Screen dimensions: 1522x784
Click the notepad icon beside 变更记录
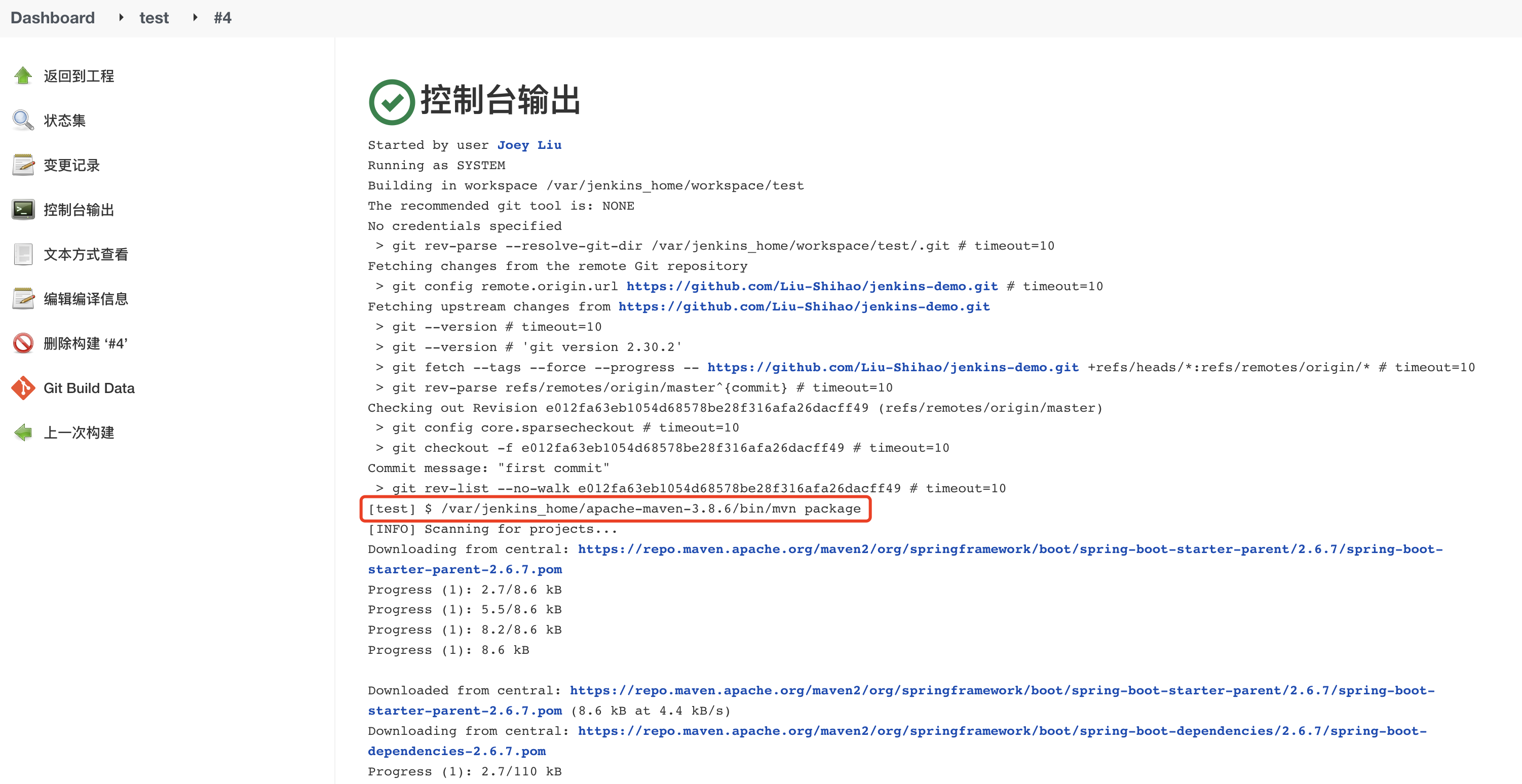pos(23,165)
